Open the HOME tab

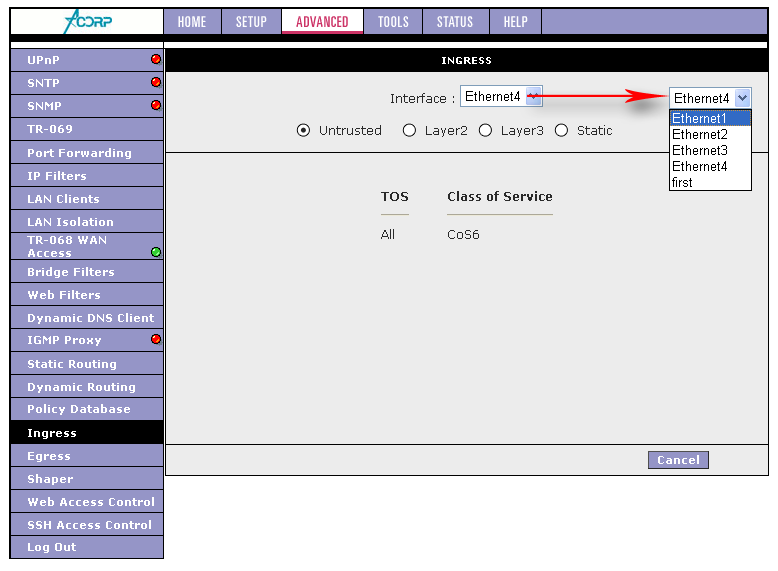(x=192, y=22)
